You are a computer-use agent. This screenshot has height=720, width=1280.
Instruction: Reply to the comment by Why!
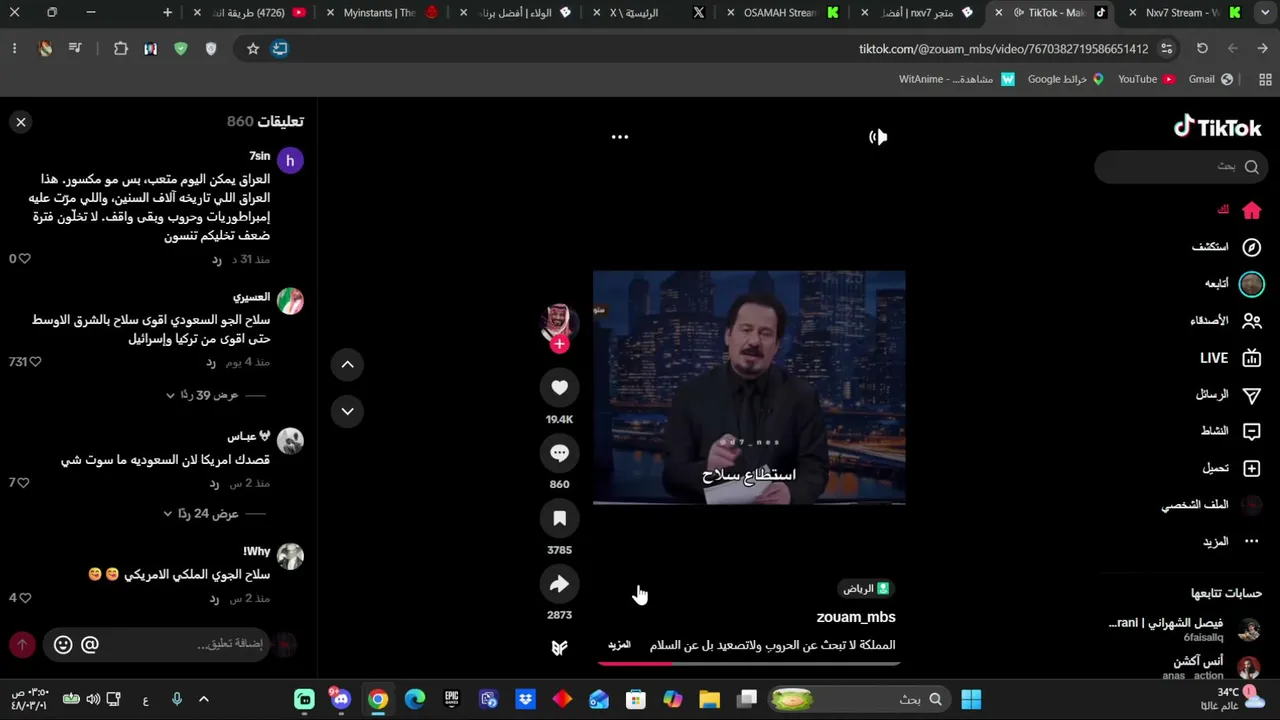tap(214, 599)
